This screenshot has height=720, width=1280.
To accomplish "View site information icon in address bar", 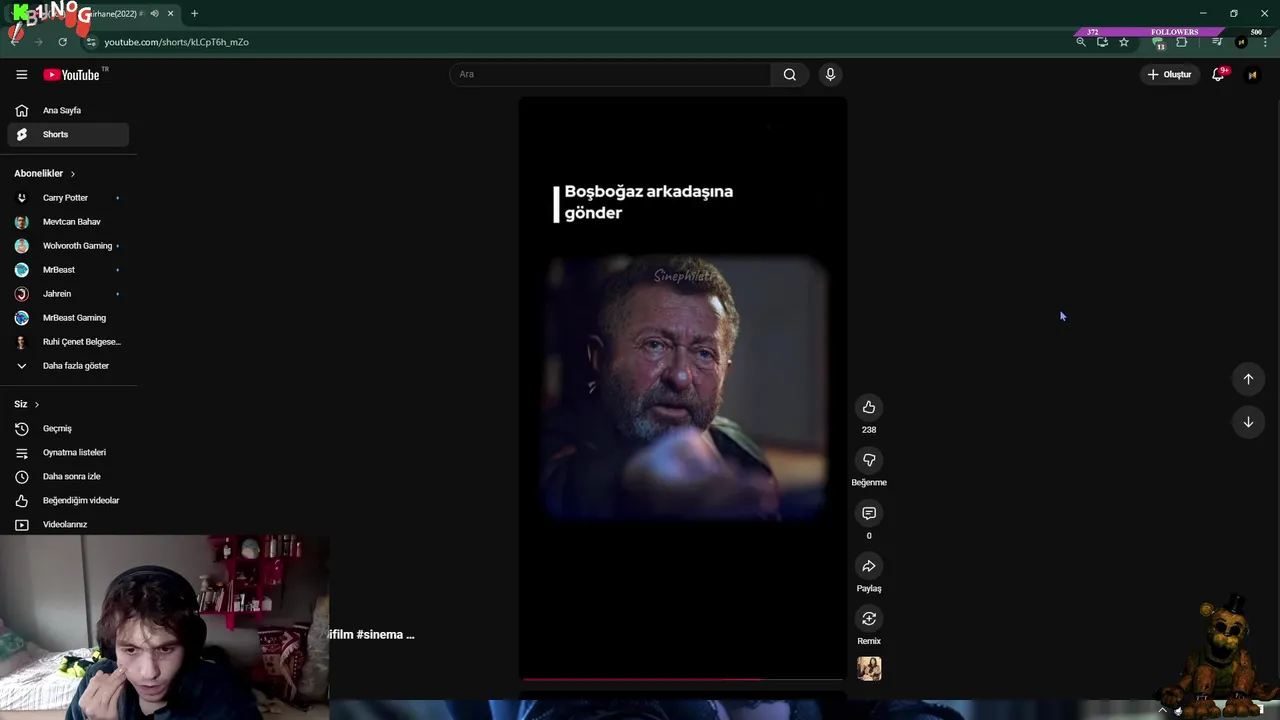I will [x=91, y=42].
